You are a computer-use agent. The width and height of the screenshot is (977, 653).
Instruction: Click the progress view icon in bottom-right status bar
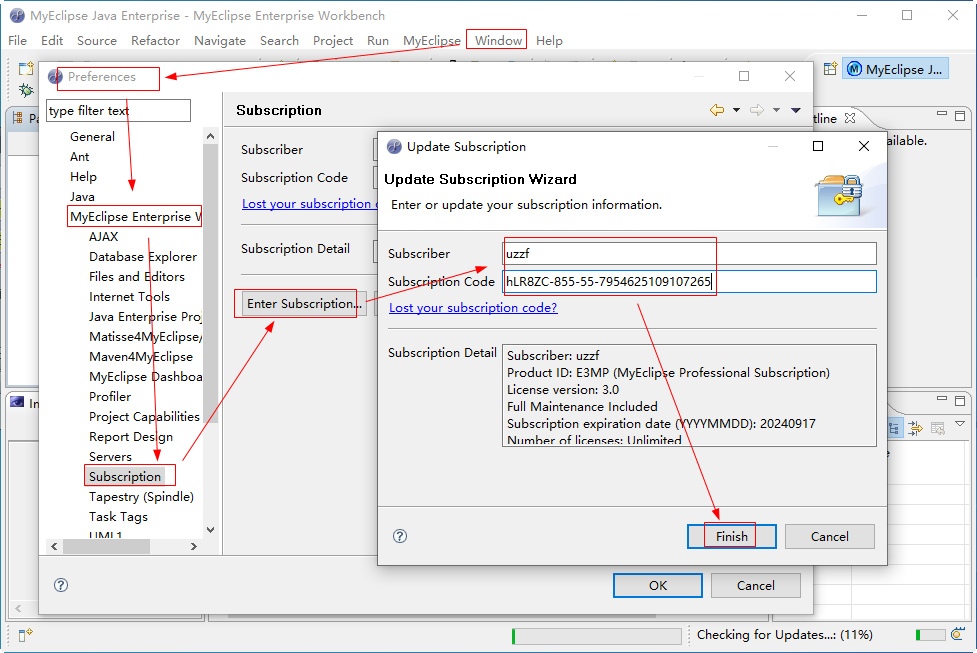click(x=958, y=634)
